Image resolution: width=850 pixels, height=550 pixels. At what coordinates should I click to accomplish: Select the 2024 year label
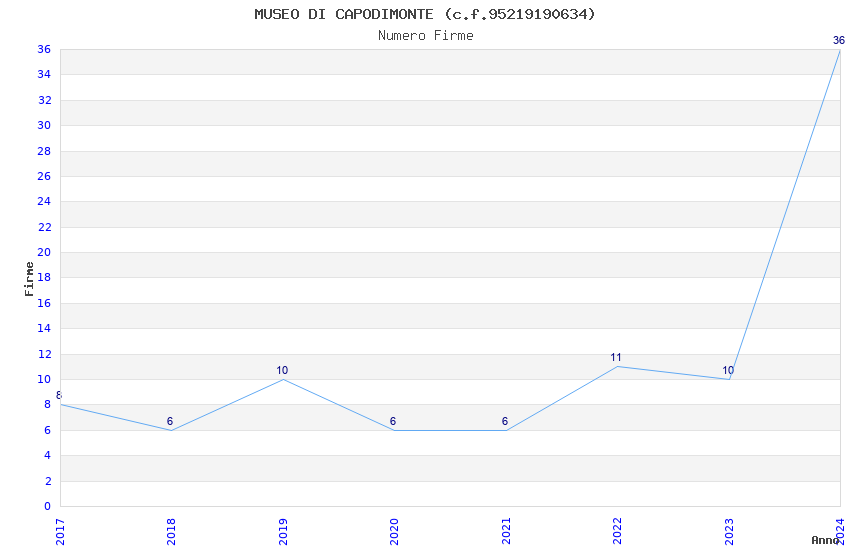[840, 532]
